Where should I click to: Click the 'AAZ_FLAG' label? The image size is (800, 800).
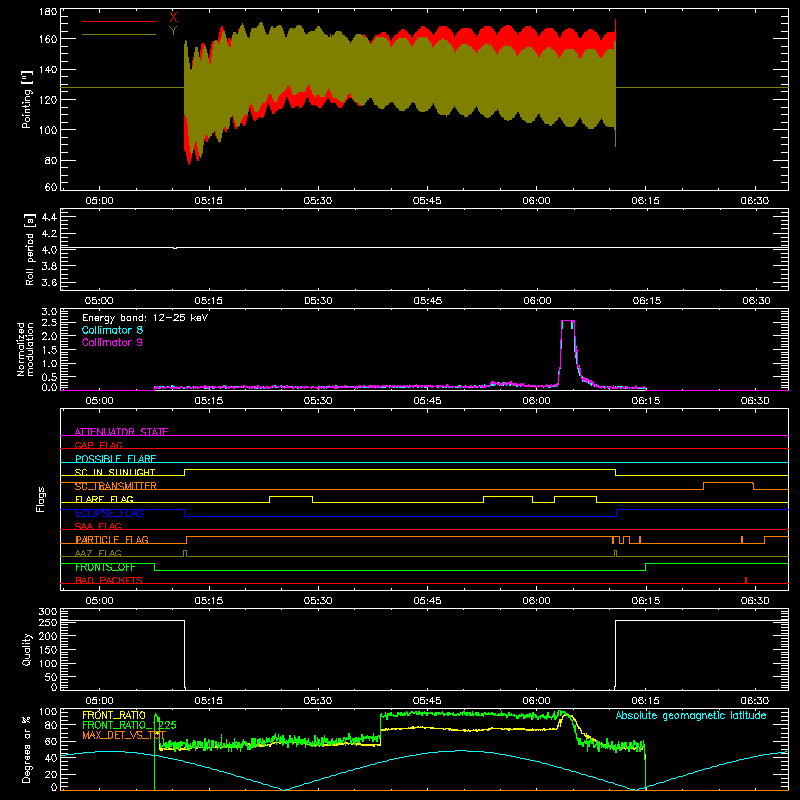pos(98,553)
